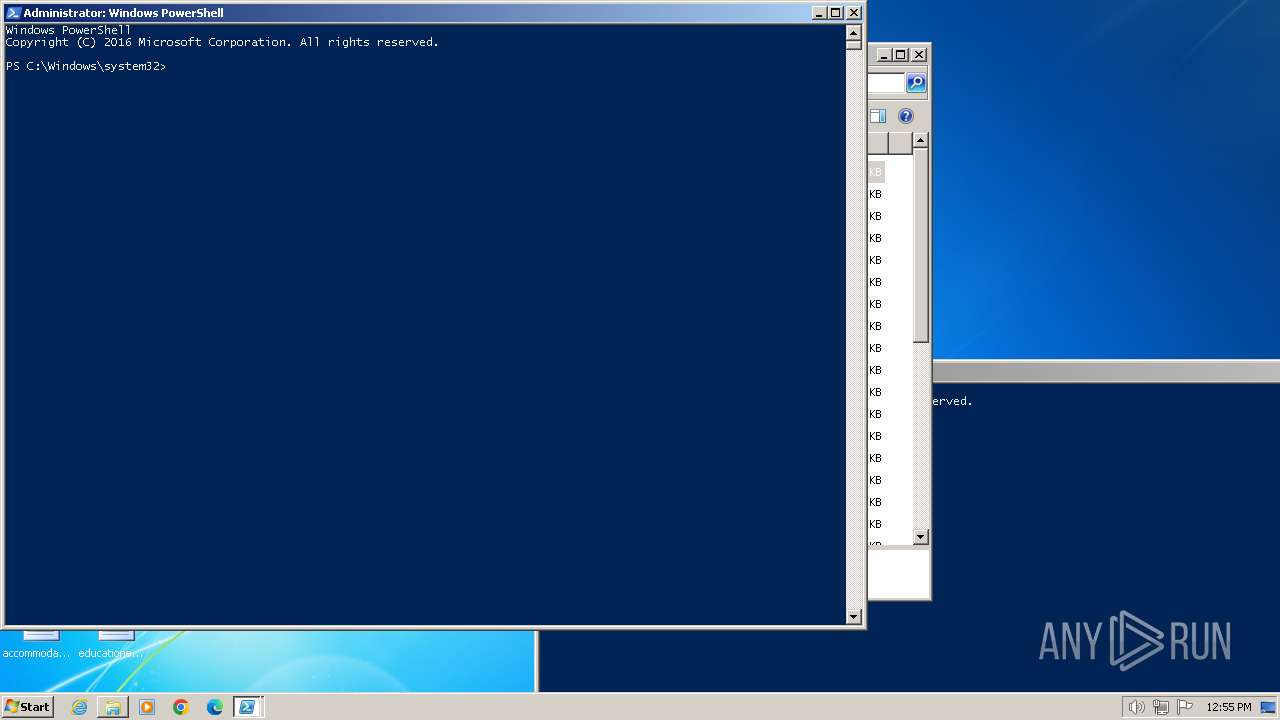Minimize the Administrator PowerShell window

tap(818, 13)
